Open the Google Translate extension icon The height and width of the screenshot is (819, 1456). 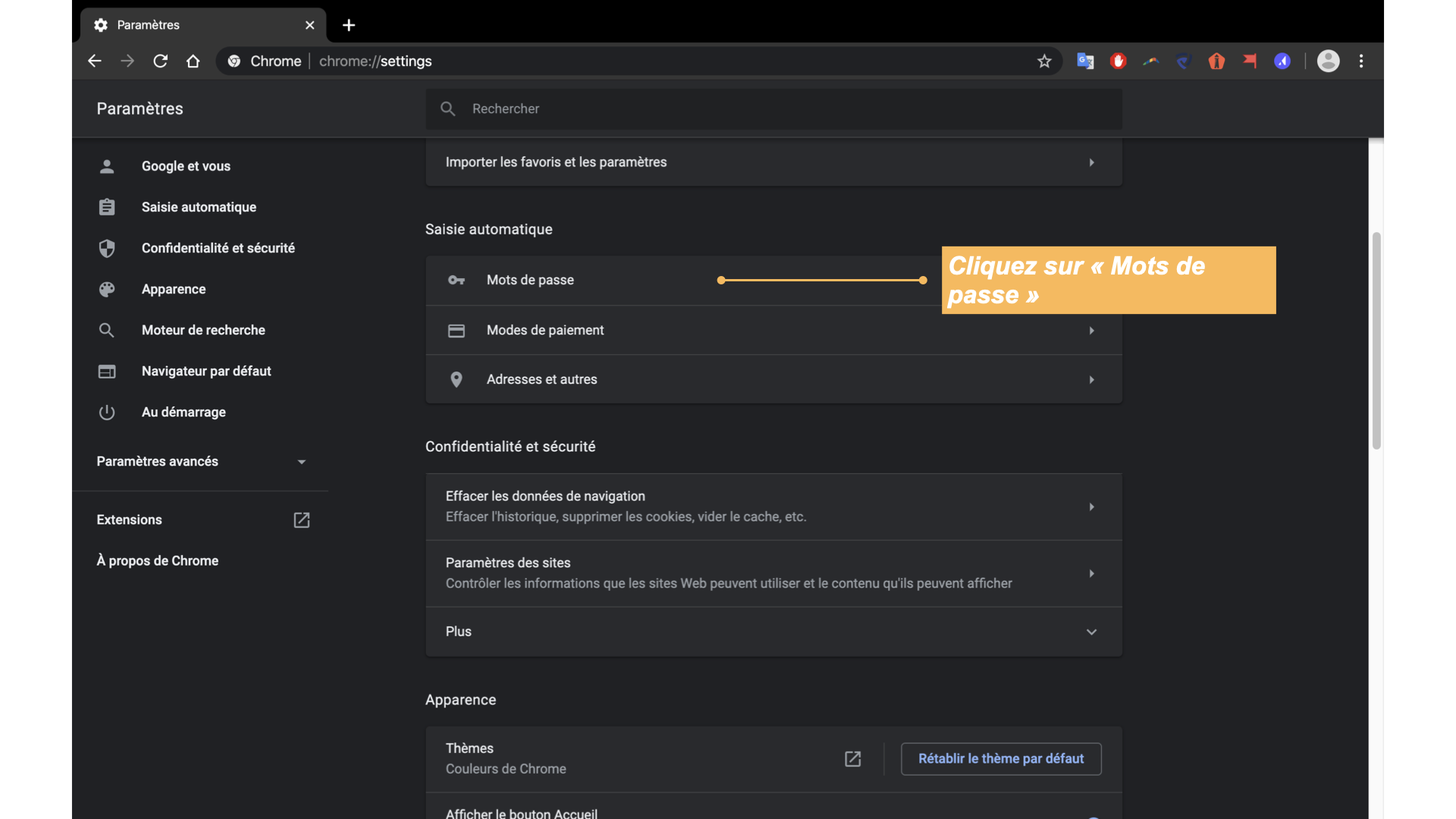point(1085,61)
